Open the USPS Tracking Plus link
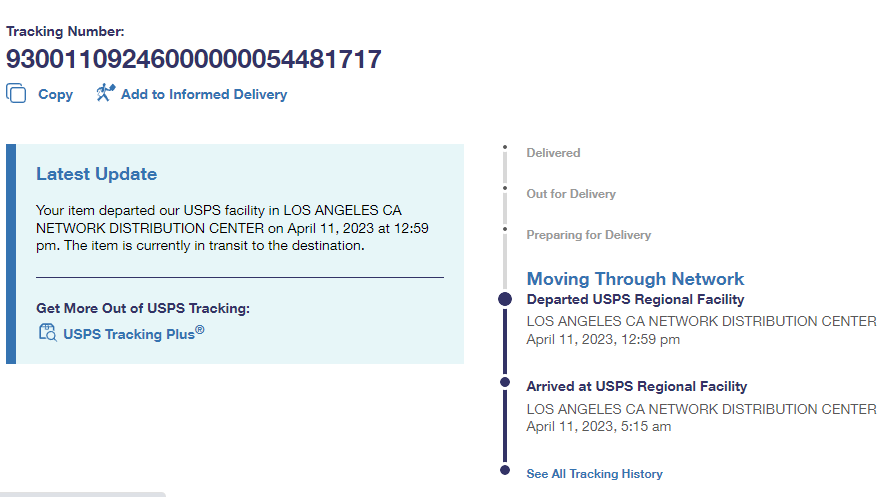The image size is (887, 497). click(133, 334)
